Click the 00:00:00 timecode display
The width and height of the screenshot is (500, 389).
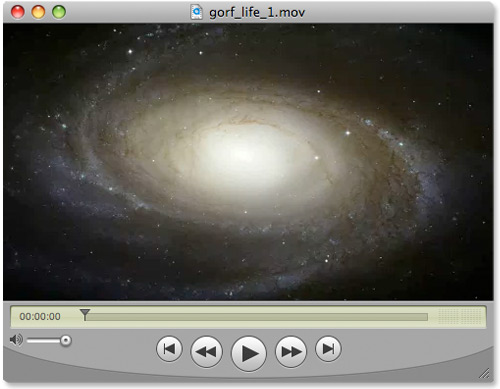40,316
